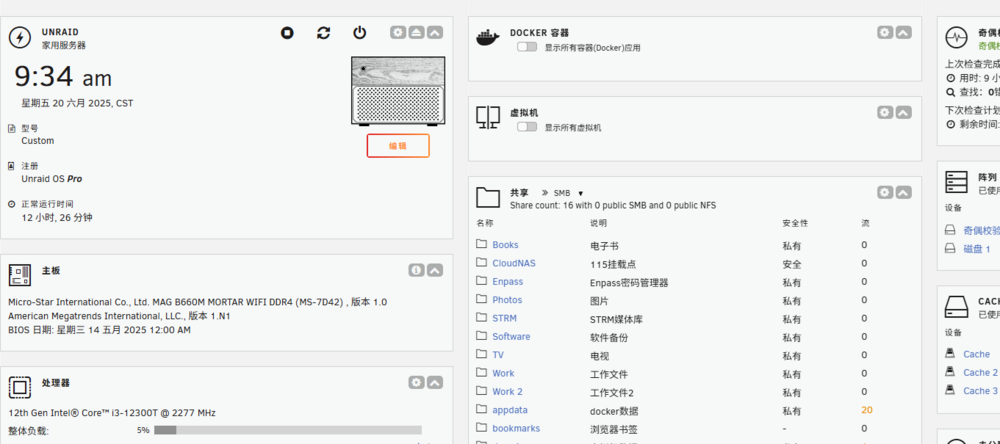Open the 磁盘 1 disk link
1000x444 pixels.
(x=976, y=249)
